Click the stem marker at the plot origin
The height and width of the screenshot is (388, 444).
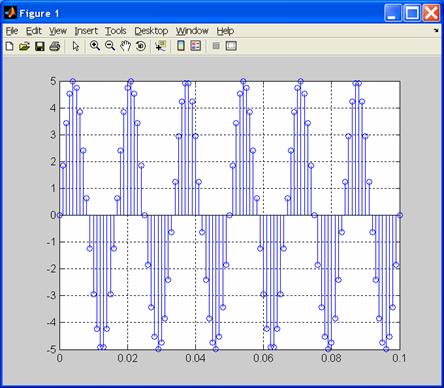coord(60,215)
